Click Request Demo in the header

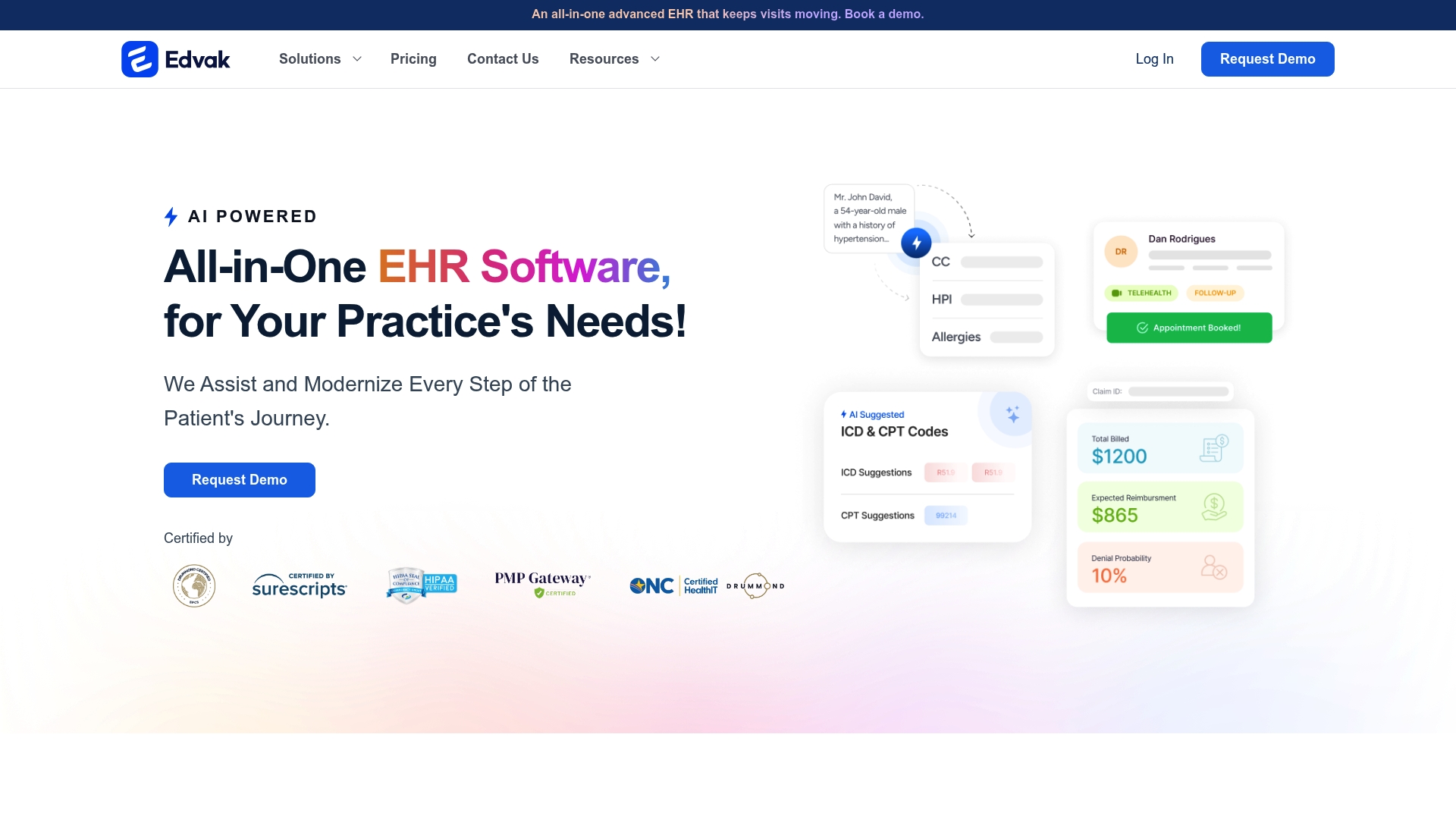pyautogui.click(x=1267, y=59)
